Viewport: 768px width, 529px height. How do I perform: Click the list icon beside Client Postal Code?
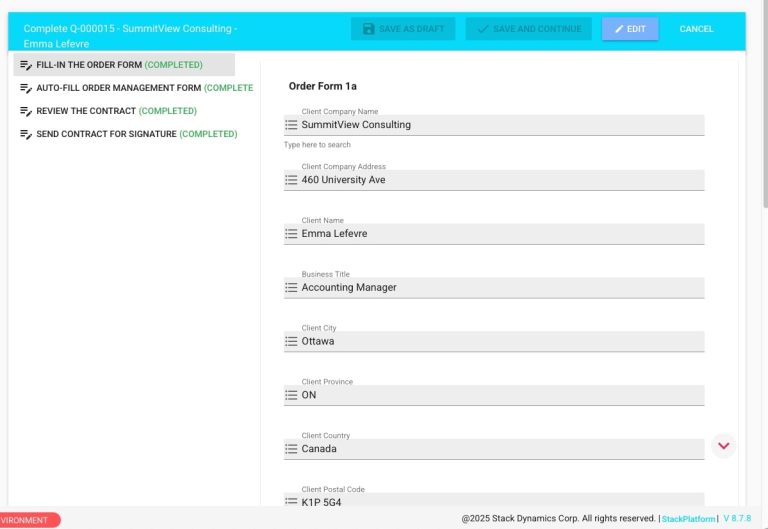pos(291,501)
